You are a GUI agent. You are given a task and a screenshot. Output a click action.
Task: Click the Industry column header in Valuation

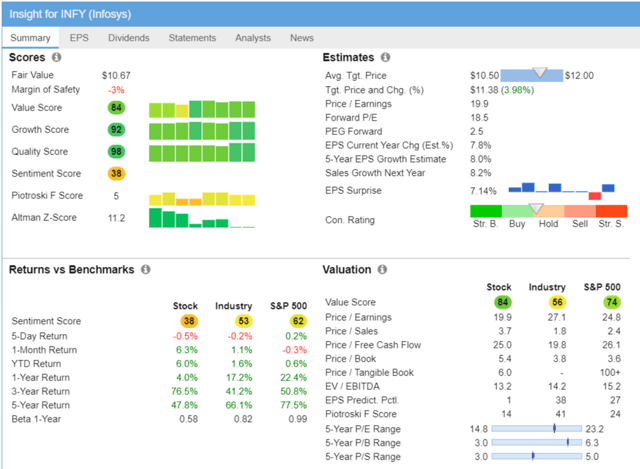tap(547, 287)
